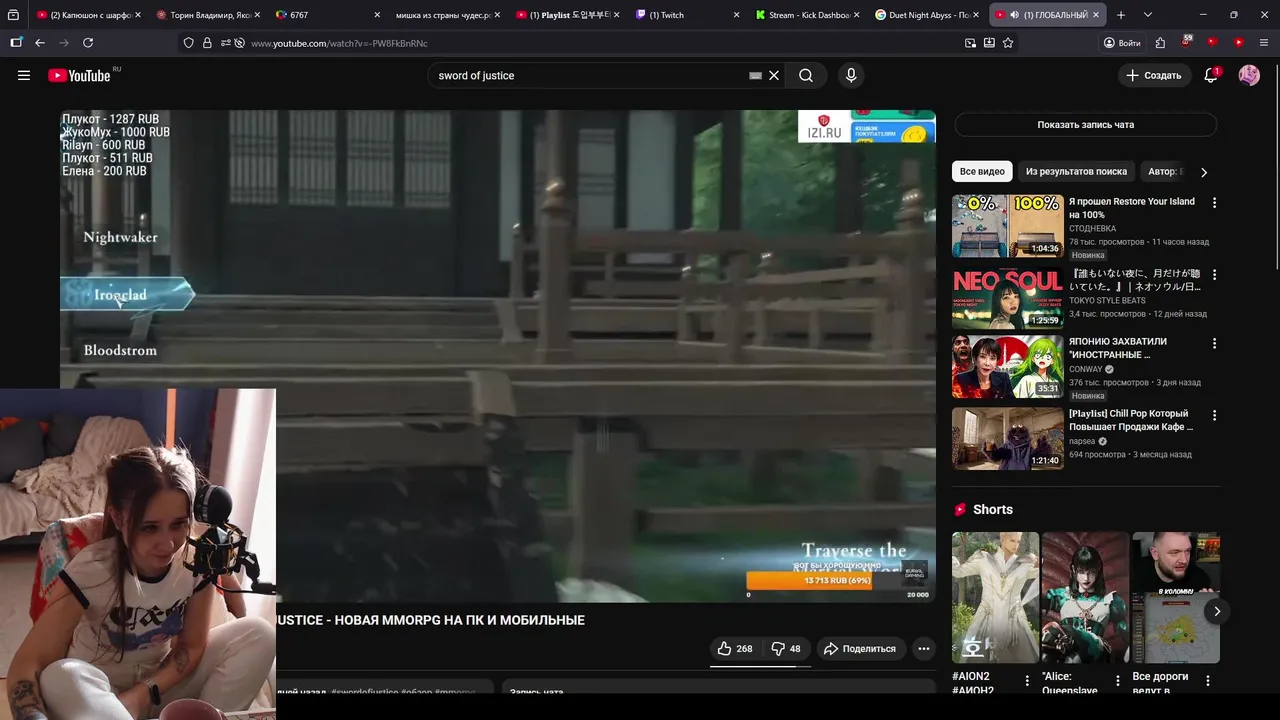This screenshot has width=1280, height=720.
Task: Open the #AION2 short thumbnail
Action: pyautogui.click(x=995, y=597)
